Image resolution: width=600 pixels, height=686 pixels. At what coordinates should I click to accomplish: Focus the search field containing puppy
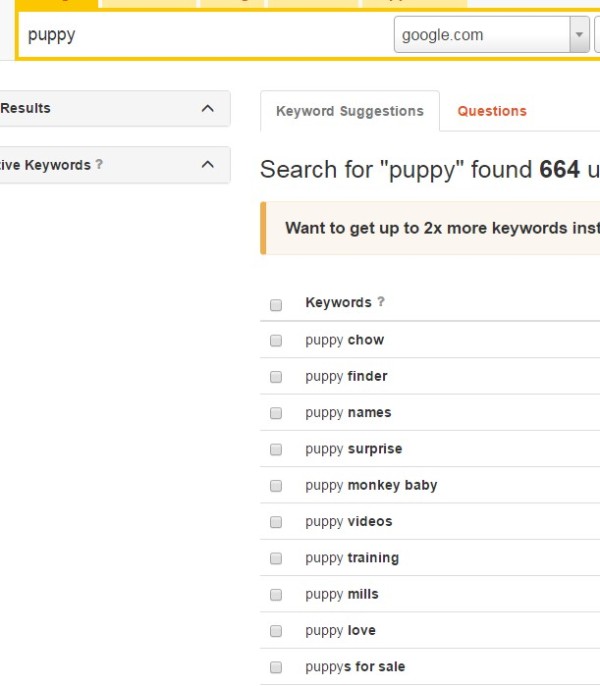click(x=200, y=35)
